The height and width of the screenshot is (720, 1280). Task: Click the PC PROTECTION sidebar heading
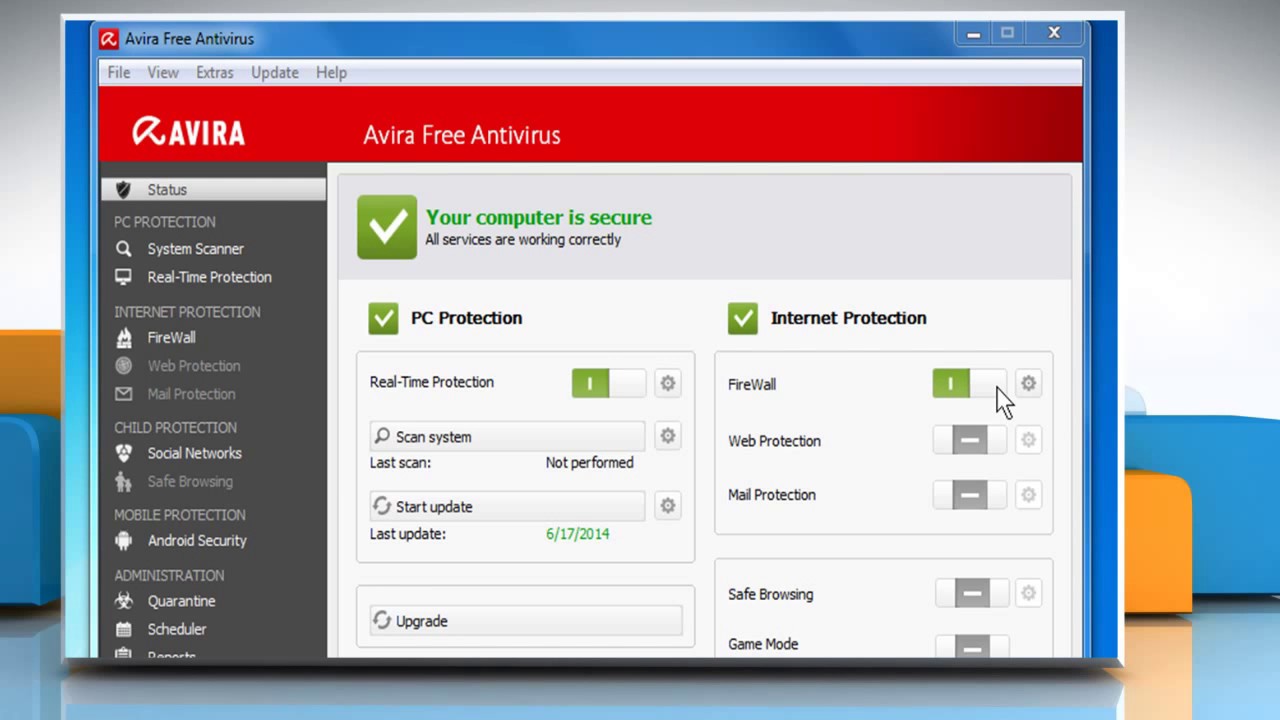[164, 222]
